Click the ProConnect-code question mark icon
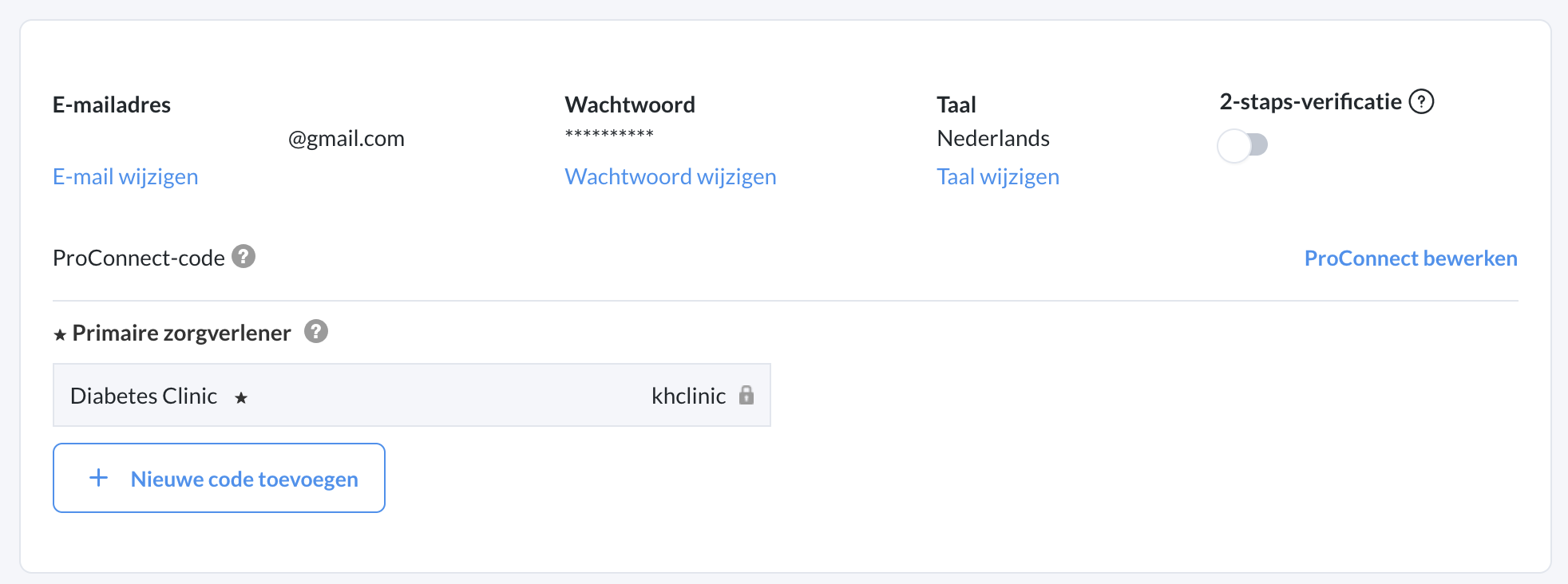 click(x=244, y=256)
